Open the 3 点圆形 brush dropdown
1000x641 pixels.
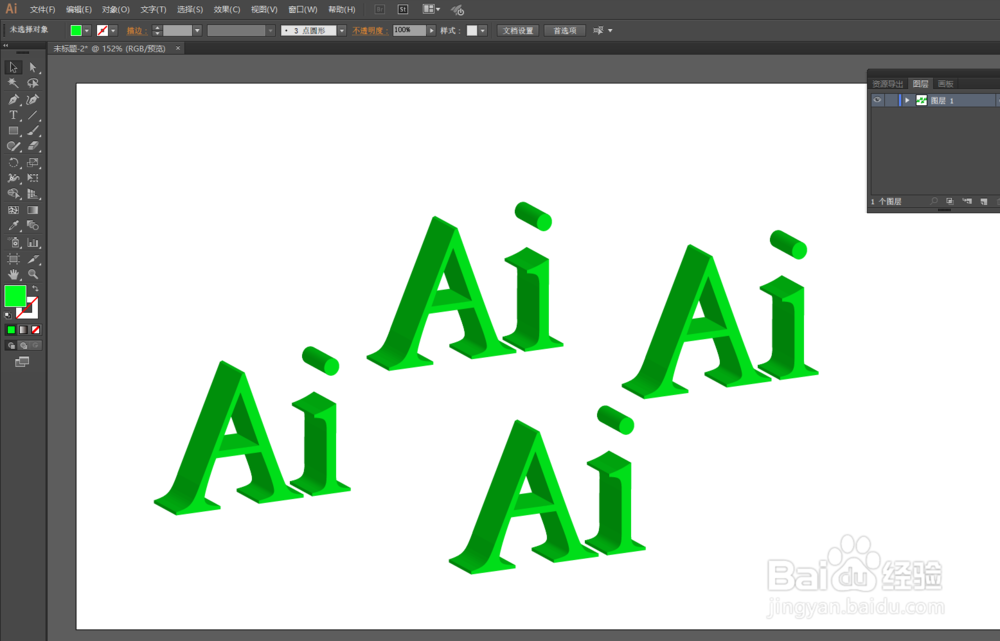342,31
